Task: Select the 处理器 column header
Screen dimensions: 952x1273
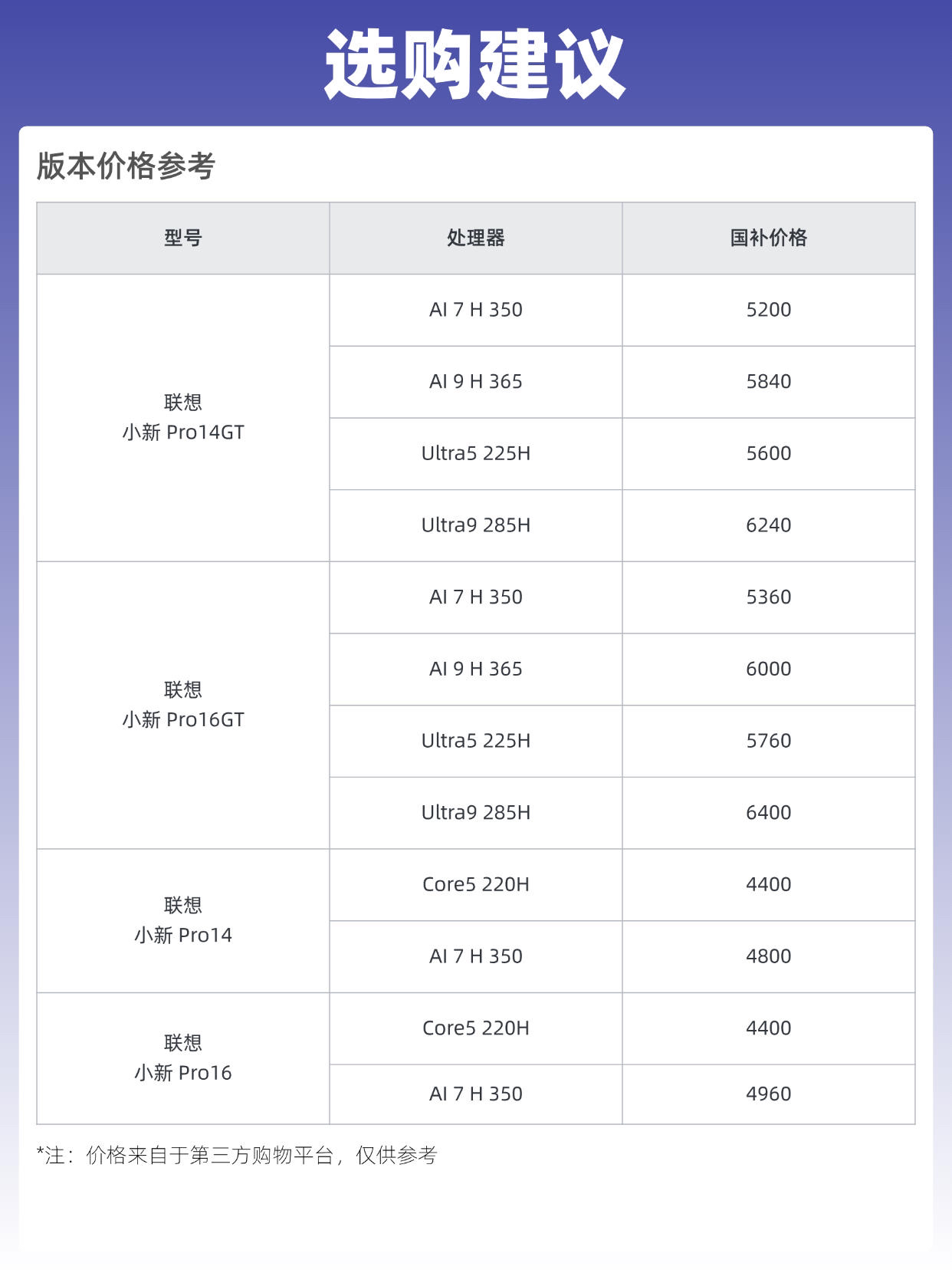Action: 476,238
